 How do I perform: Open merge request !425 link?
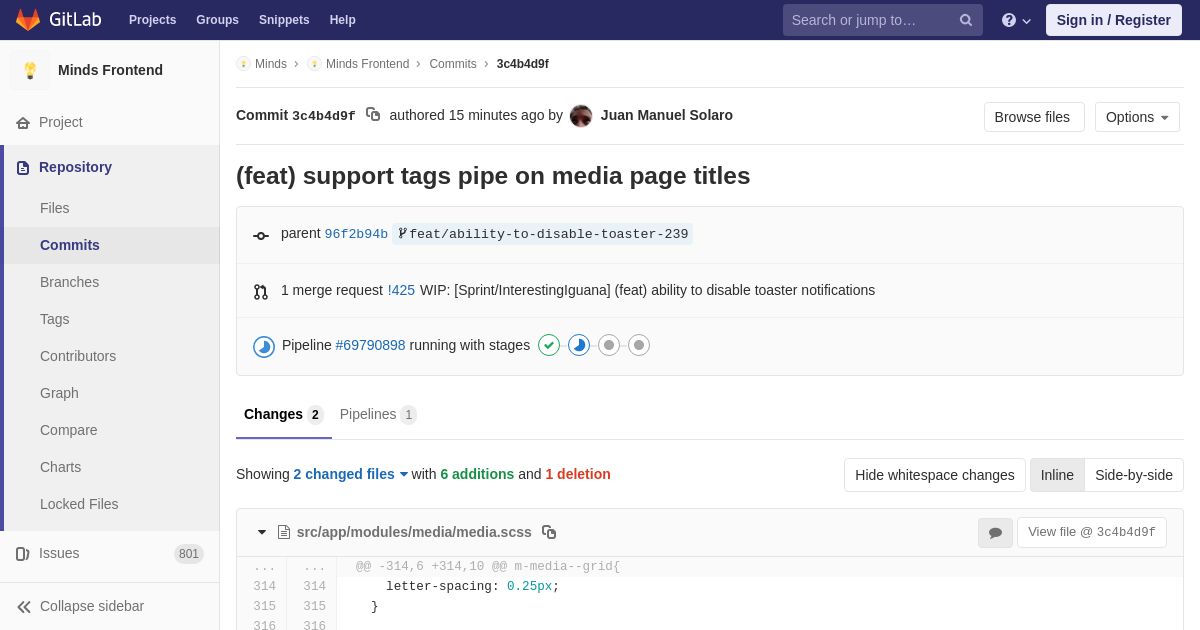click(401, 290)
